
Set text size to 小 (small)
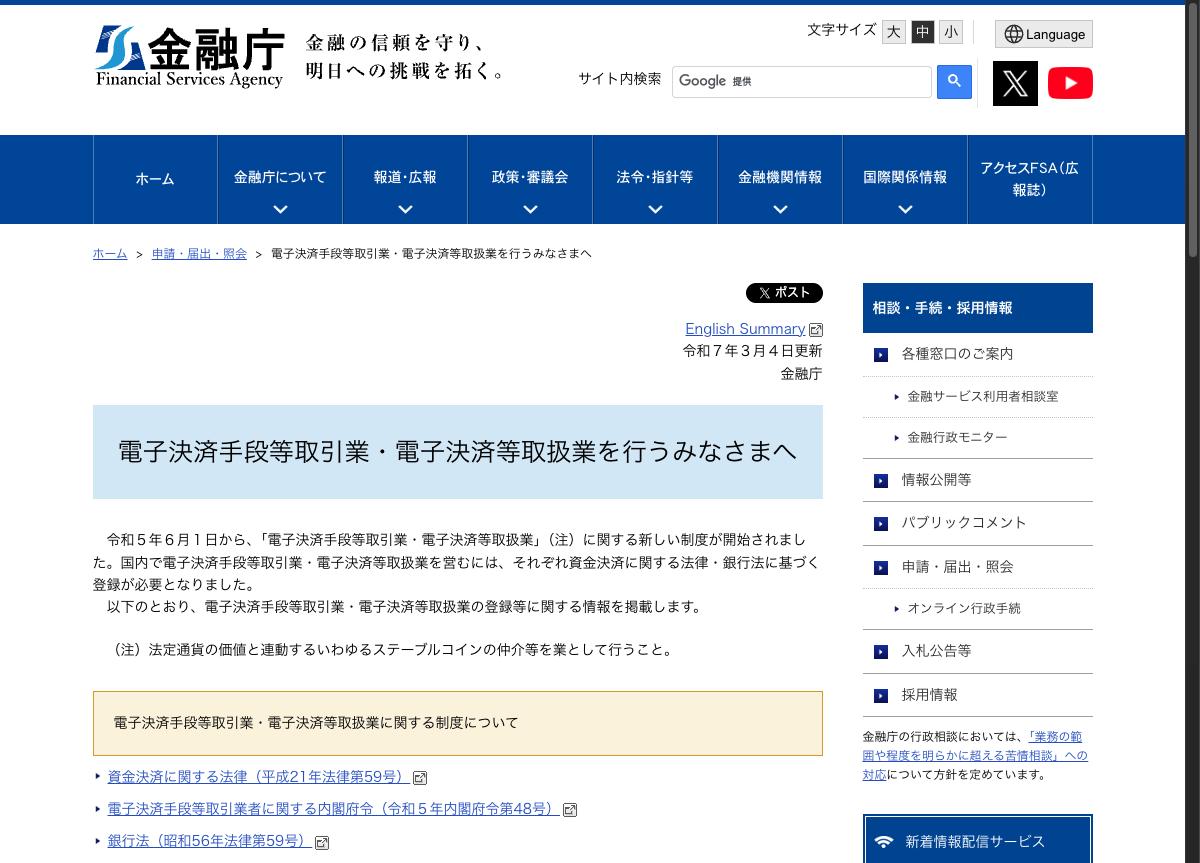(x=951, y=32)
